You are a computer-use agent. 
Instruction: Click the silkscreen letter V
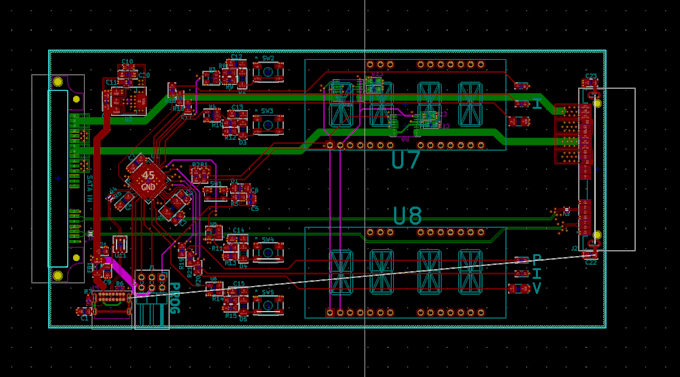click(x=536, y=288)
